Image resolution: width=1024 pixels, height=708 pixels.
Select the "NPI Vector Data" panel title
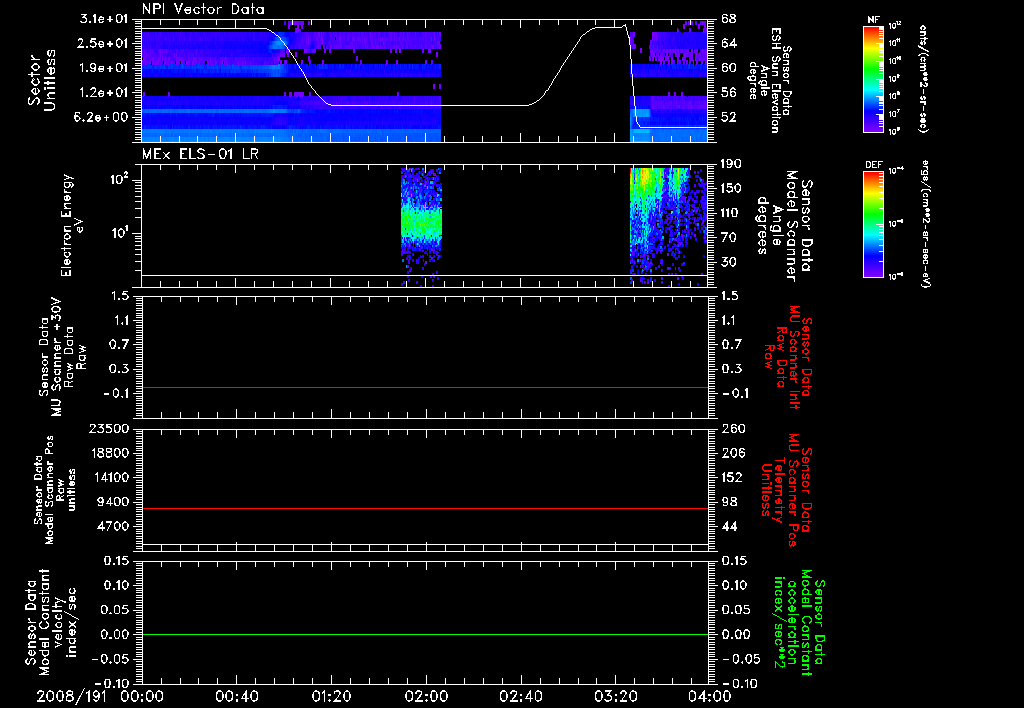[x=203, y=9]
